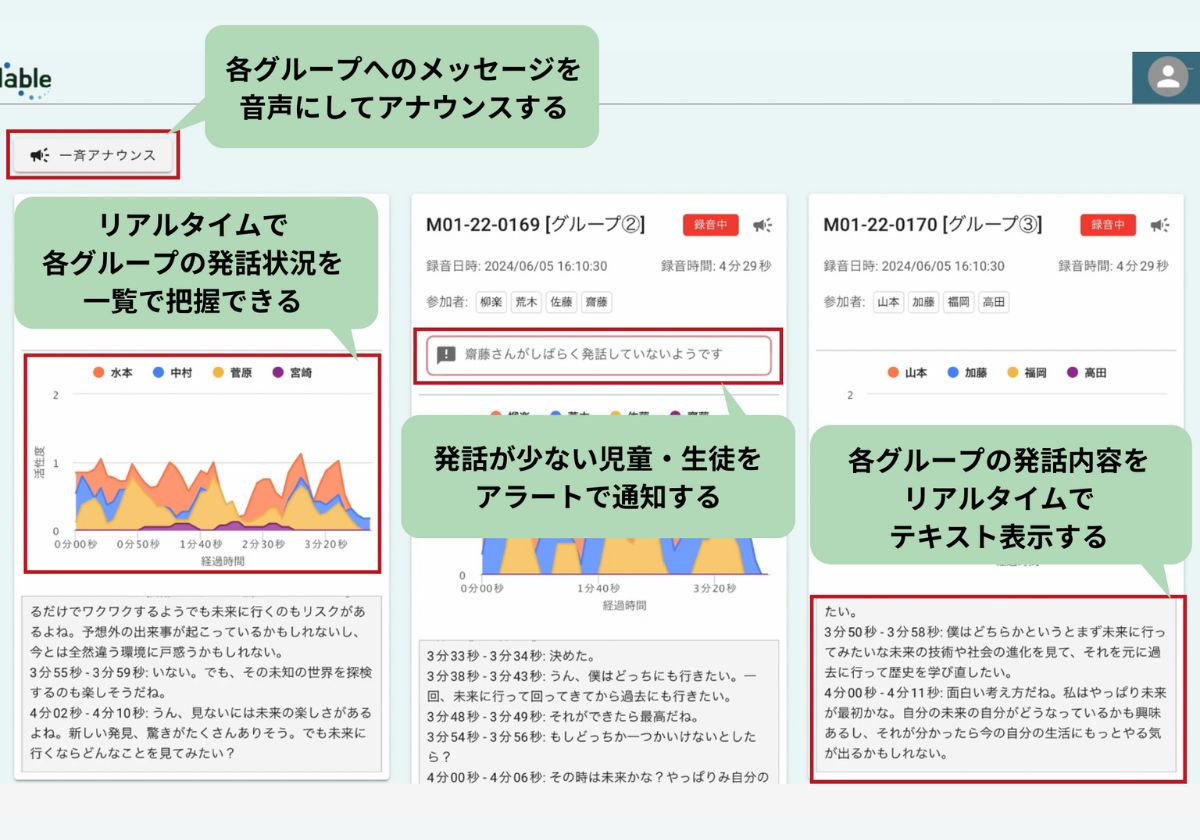Viewport: 1200px width, 840px height.
Task: Click 録音時間: 4分29秒 on グループ② card
Action: (716, 266)
